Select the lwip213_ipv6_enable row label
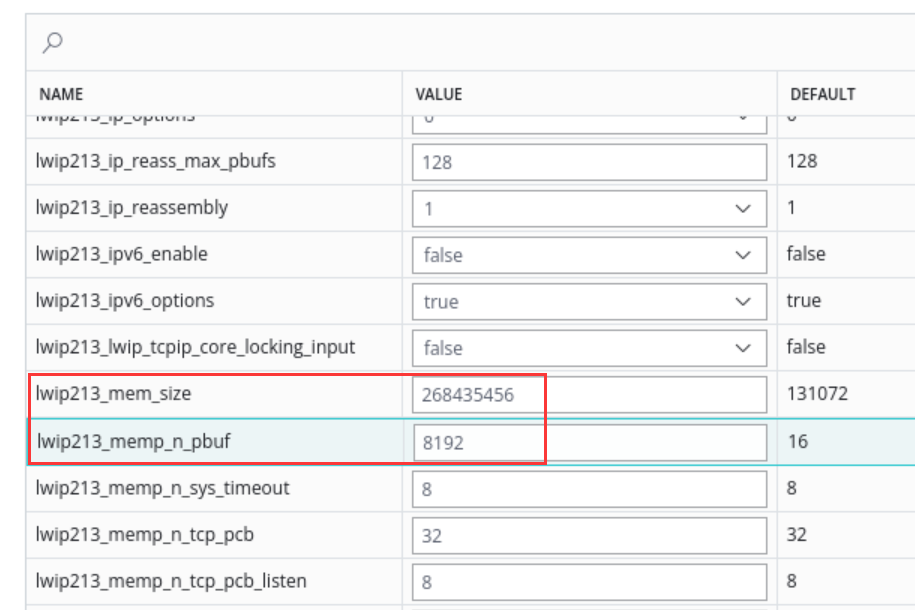915x610 pixels. (121, 255)
